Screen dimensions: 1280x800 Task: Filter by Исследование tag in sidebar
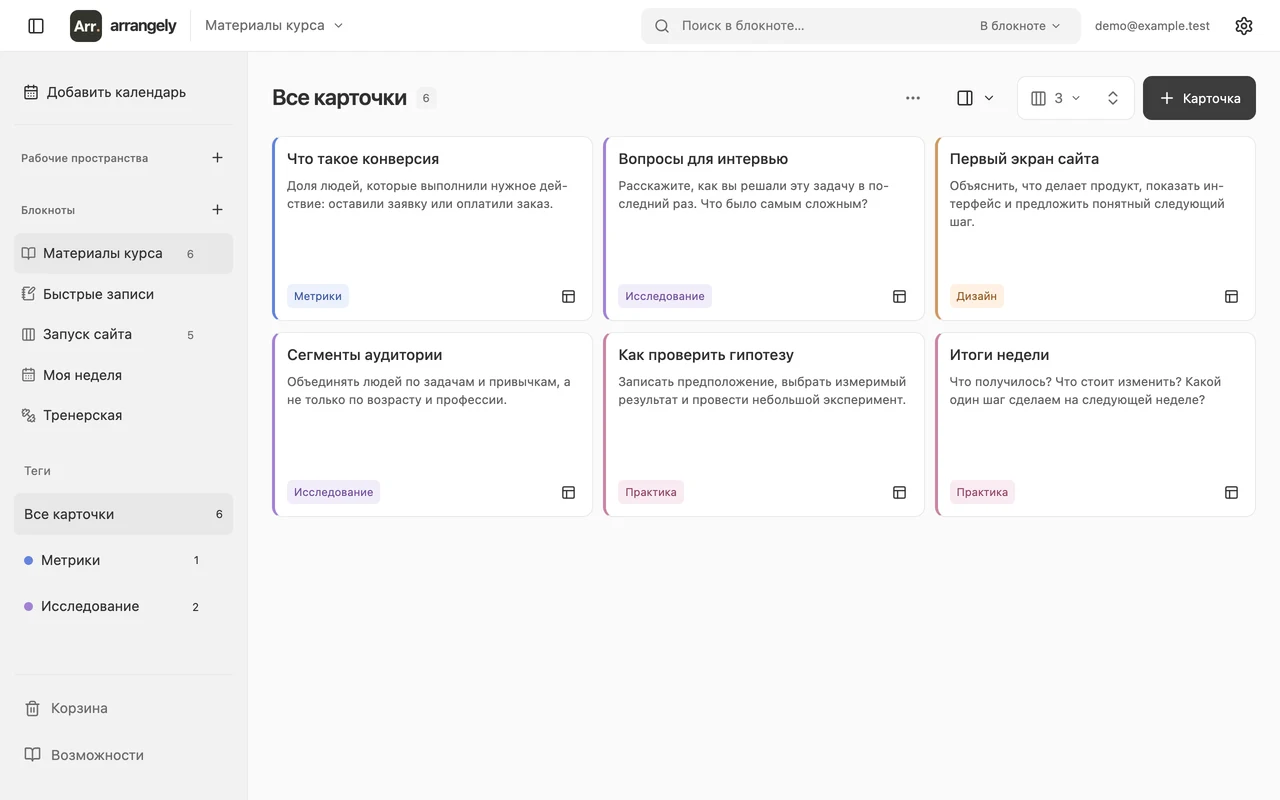pos(123,606)
